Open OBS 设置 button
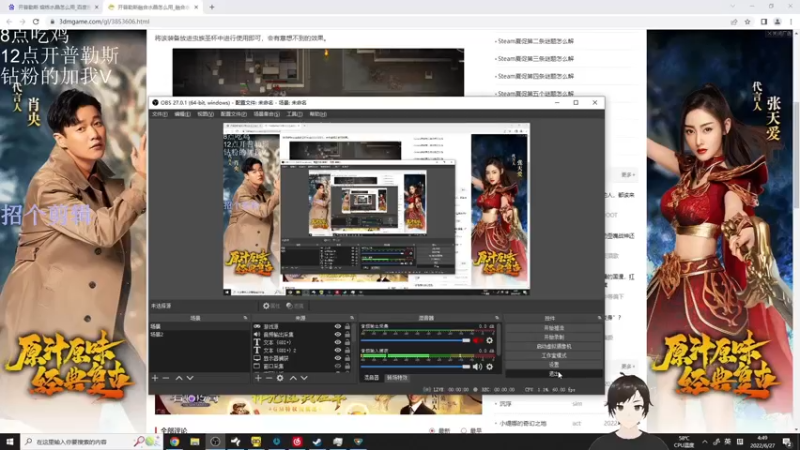Viewport: 800px width, 450px height. click(554, 365)
